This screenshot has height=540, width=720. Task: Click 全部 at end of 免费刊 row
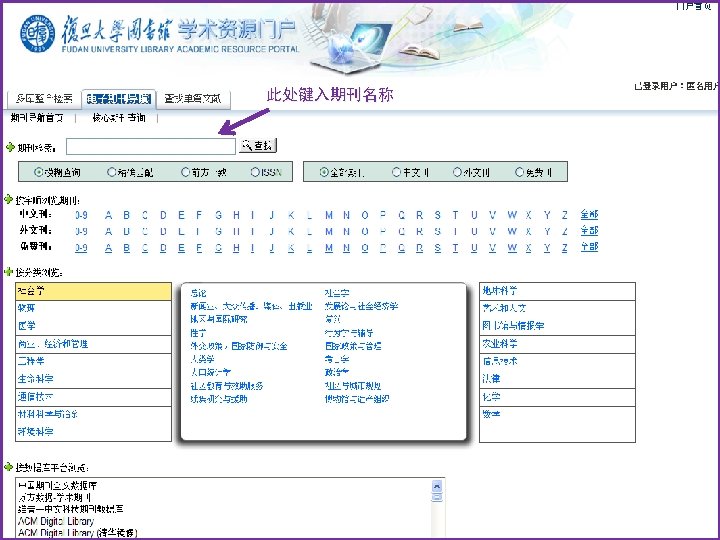(x=589, y=247)
